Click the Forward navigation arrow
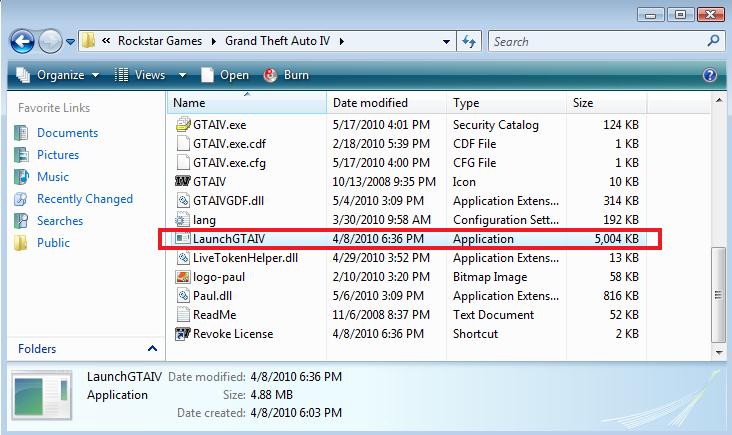Viewport: 732px width, 435px height. point(50,42)
